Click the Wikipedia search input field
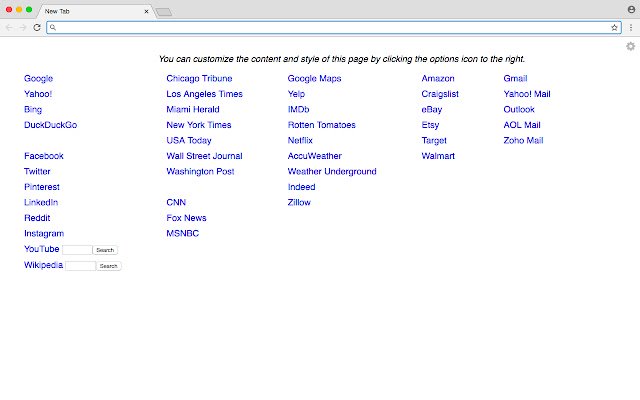 80,266
